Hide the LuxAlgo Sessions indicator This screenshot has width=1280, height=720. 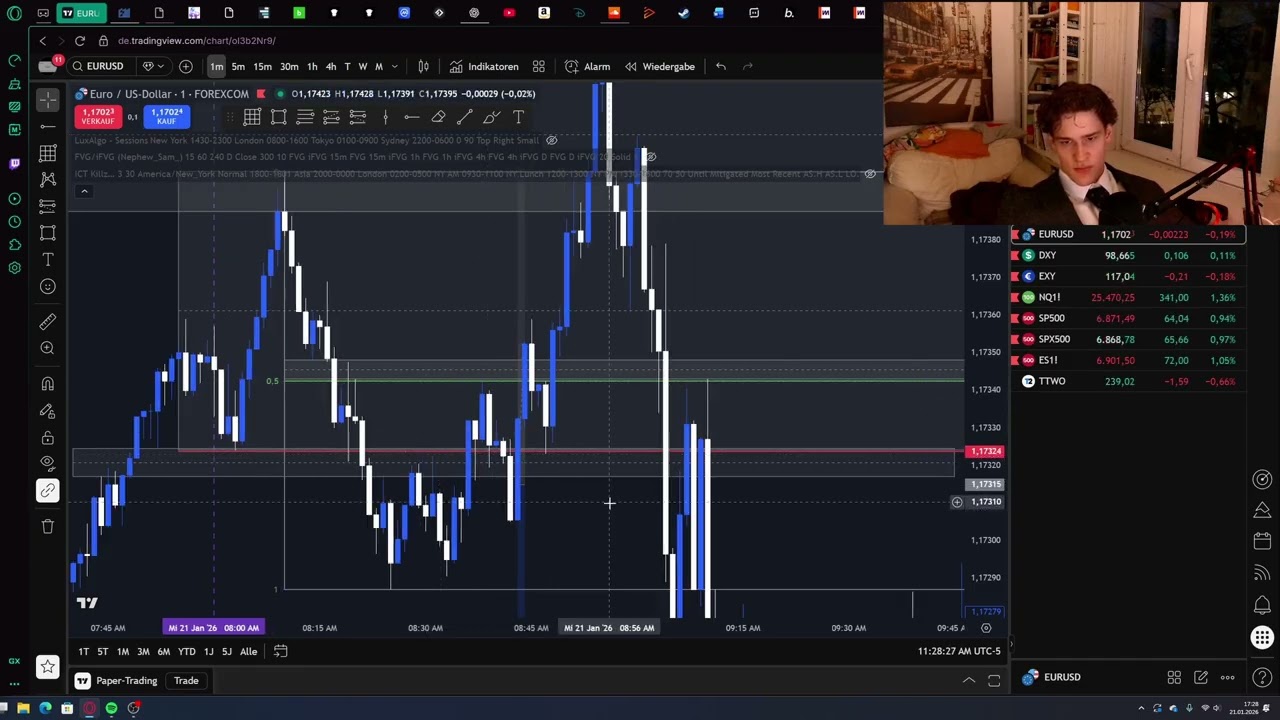551,140
